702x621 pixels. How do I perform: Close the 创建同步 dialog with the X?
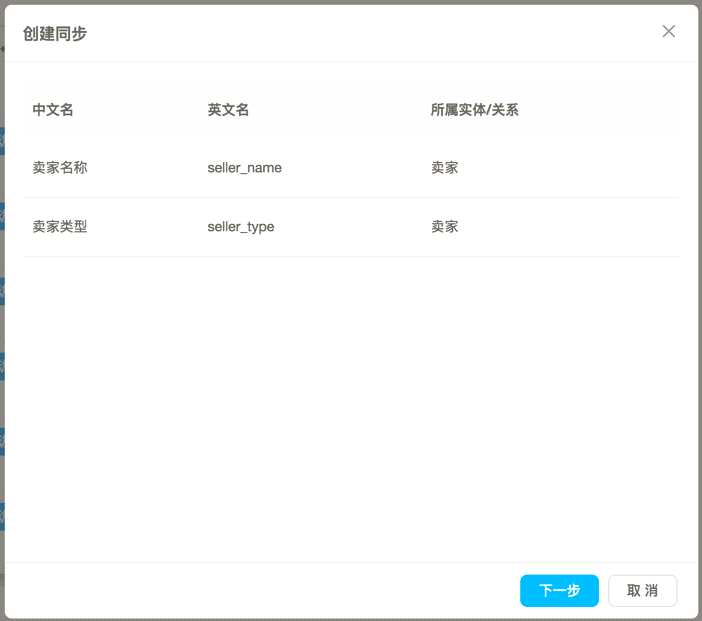(x=668, y=31)
